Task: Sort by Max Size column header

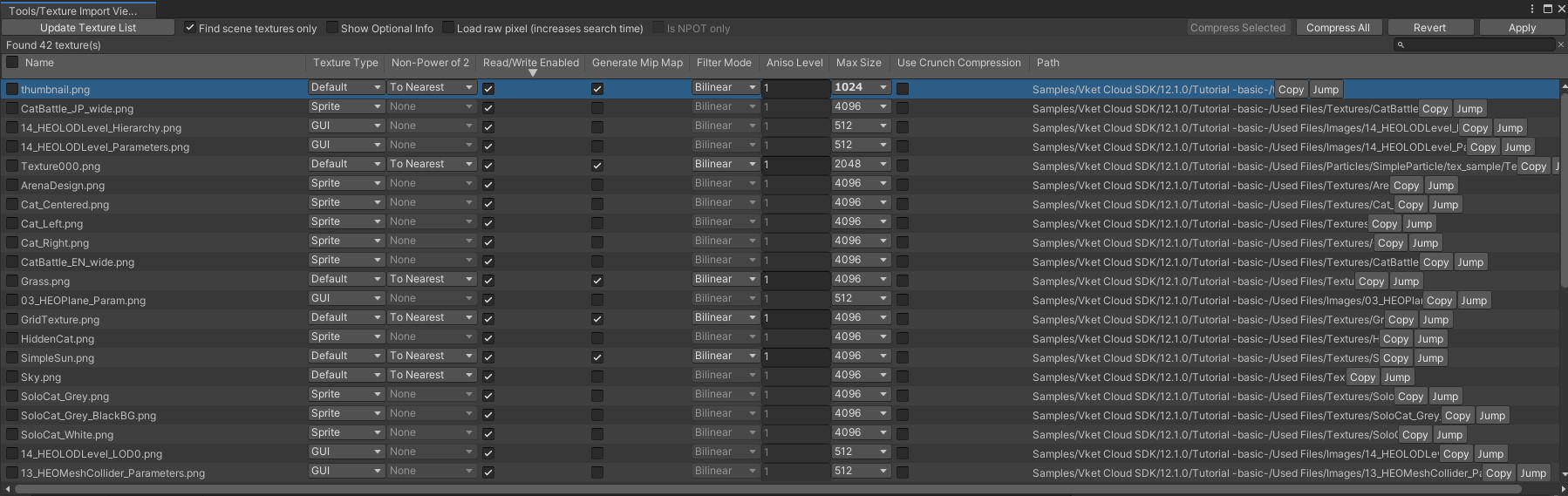Action: 859,63
